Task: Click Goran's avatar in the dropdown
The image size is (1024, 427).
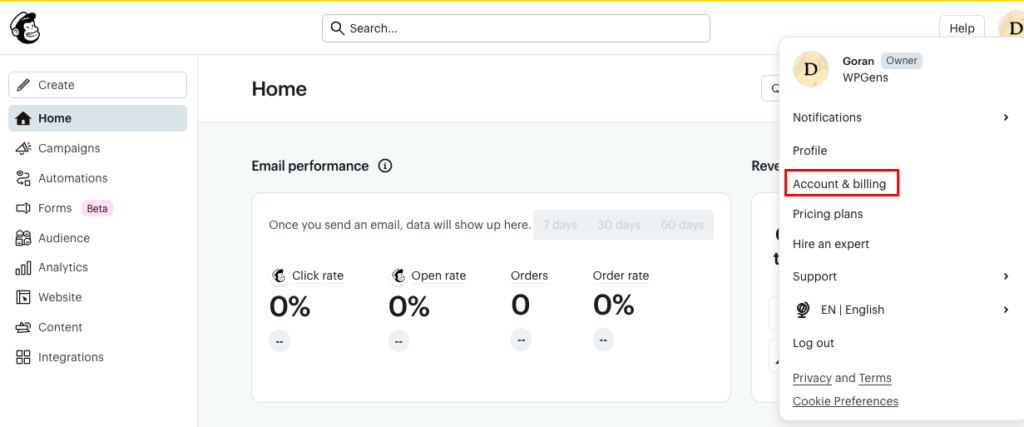Action: click(810, 69)
